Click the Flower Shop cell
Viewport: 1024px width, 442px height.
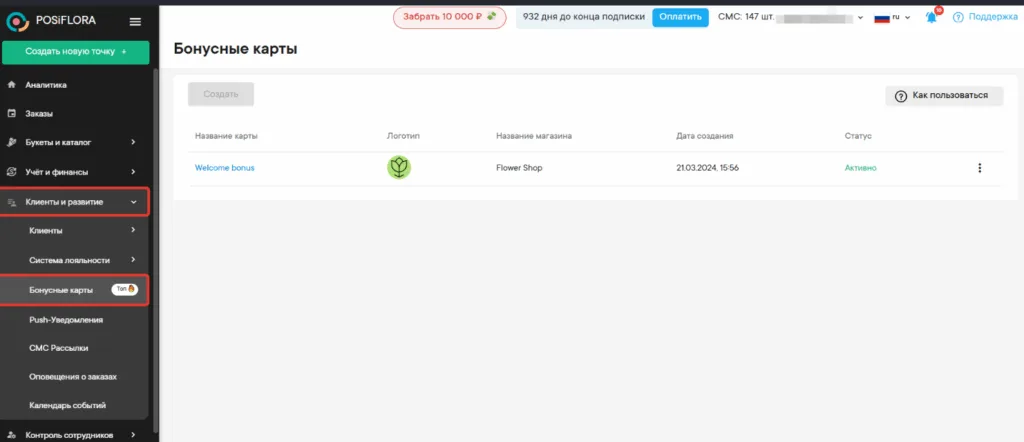(519, 168)
